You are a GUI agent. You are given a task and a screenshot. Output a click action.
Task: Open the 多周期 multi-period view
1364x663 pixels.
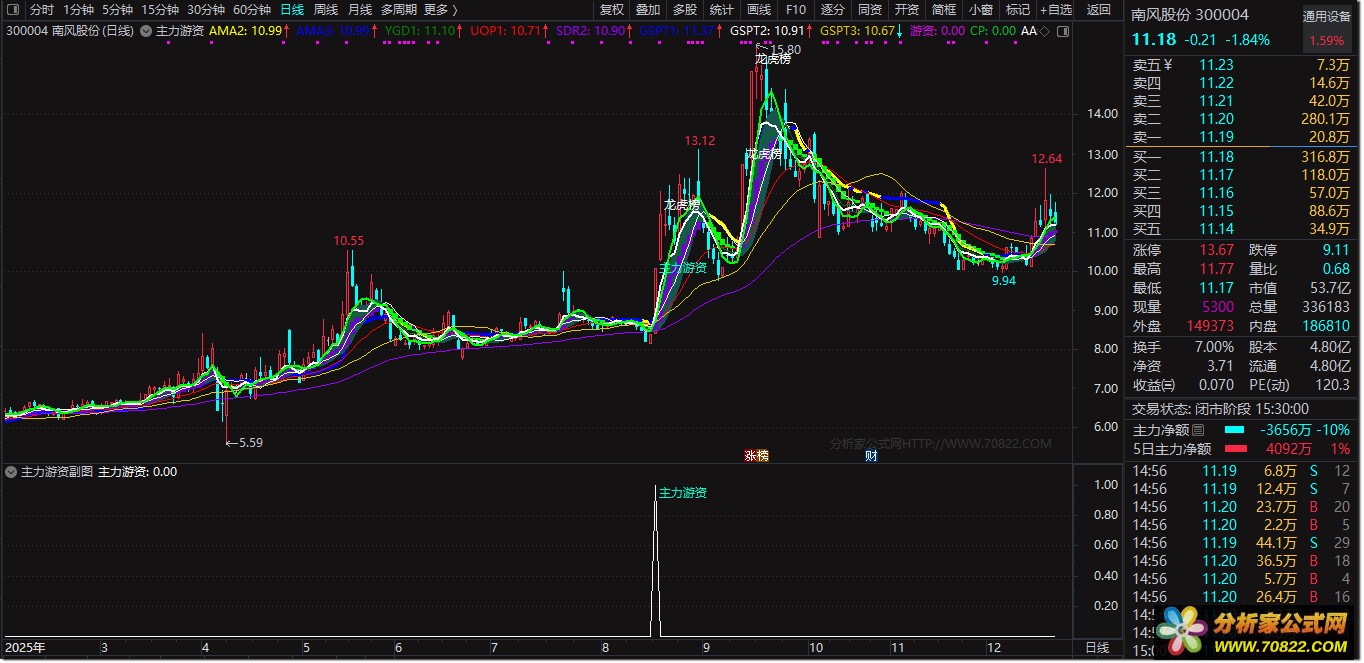point(399,10)
